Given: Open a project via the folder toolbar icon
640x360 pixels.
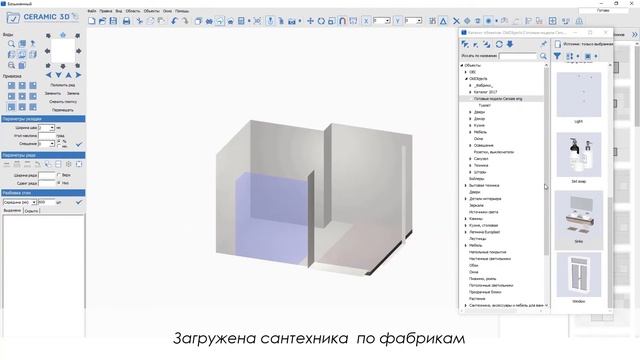Looking at the screenshot, I should 102,21.
